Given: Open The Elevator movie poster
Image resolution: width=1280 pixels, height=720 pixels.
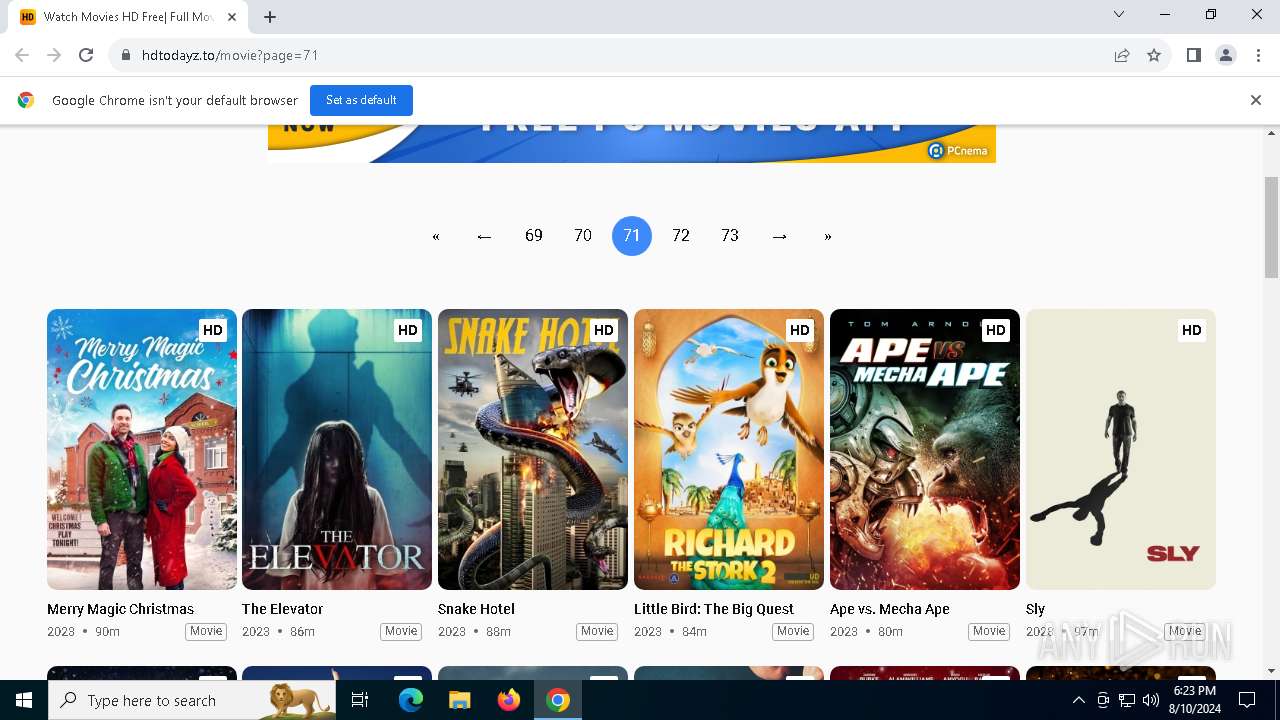Looking at the screenshot, I should coord(337,449).
